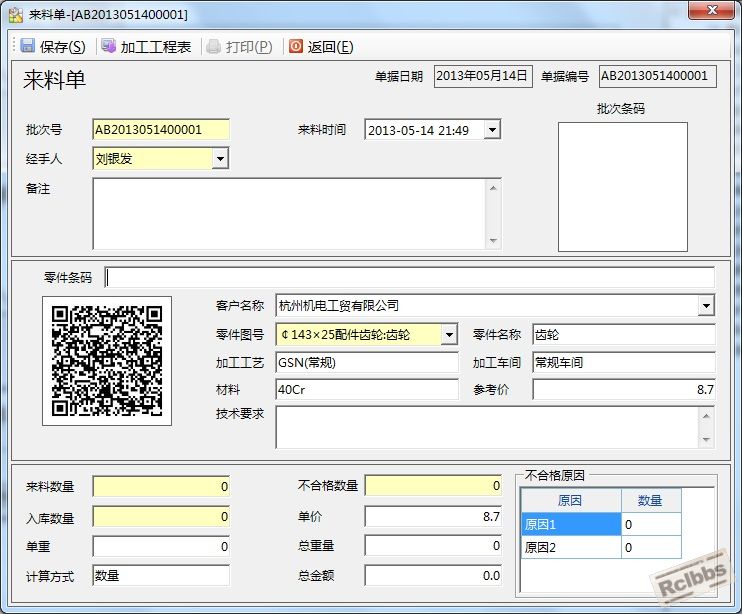Click the 技术要求 scrollbar down arrow
The width and height of the screenshot is (742, 614).
point(706,440)
